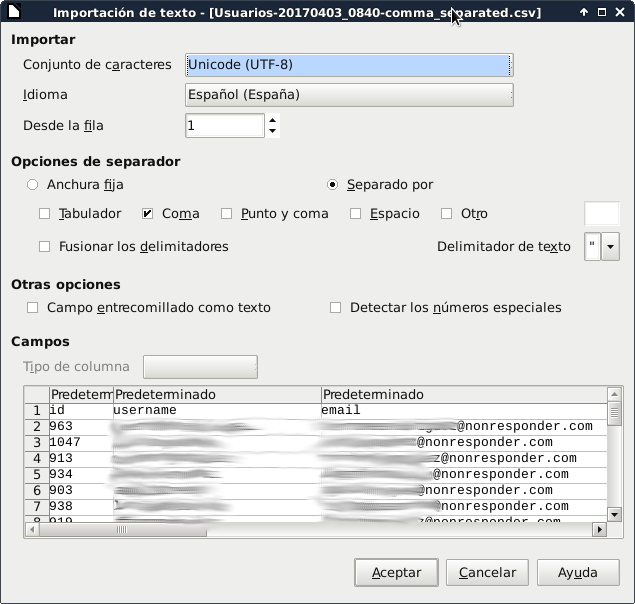Click the Aceptar button
635x604 pixels.
[396, 573]
